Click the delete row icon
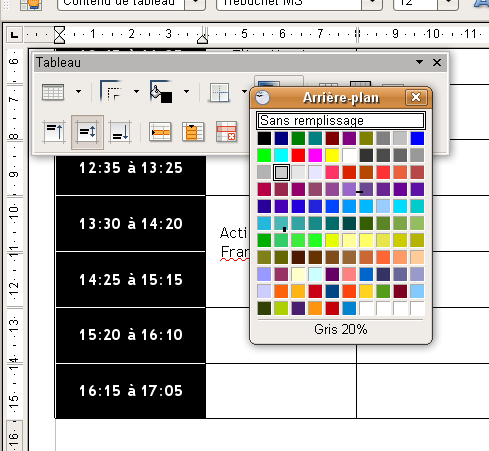The image size is (489, 451). 226,132
